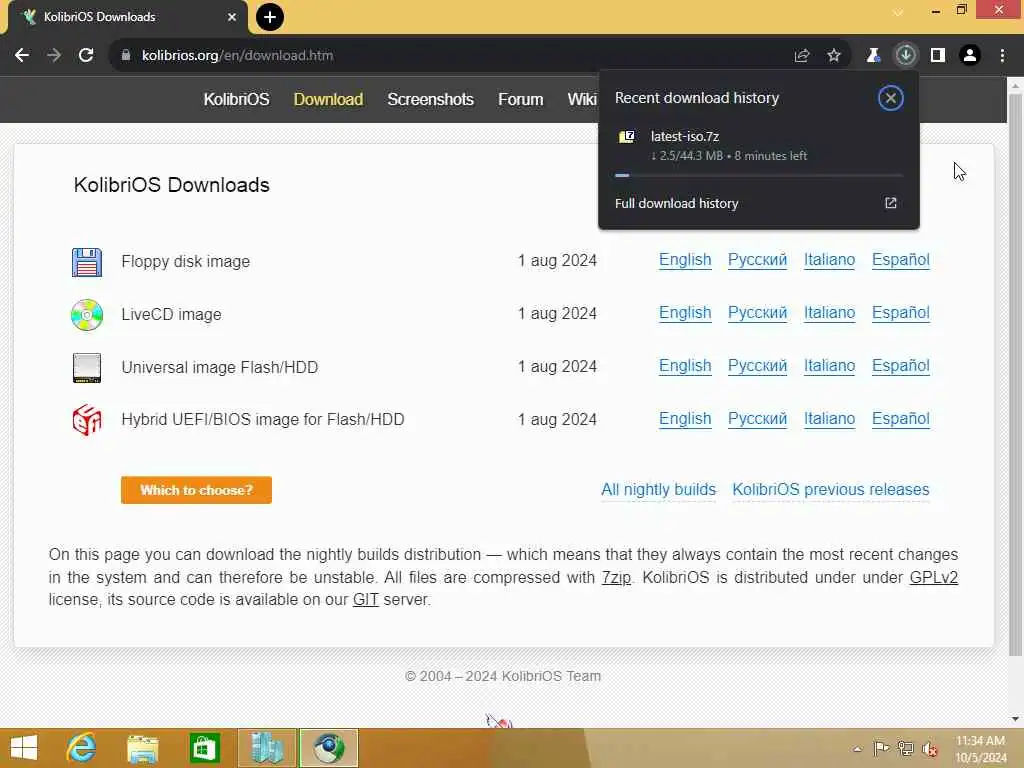Open Full download history external icon

pos(891,203)
